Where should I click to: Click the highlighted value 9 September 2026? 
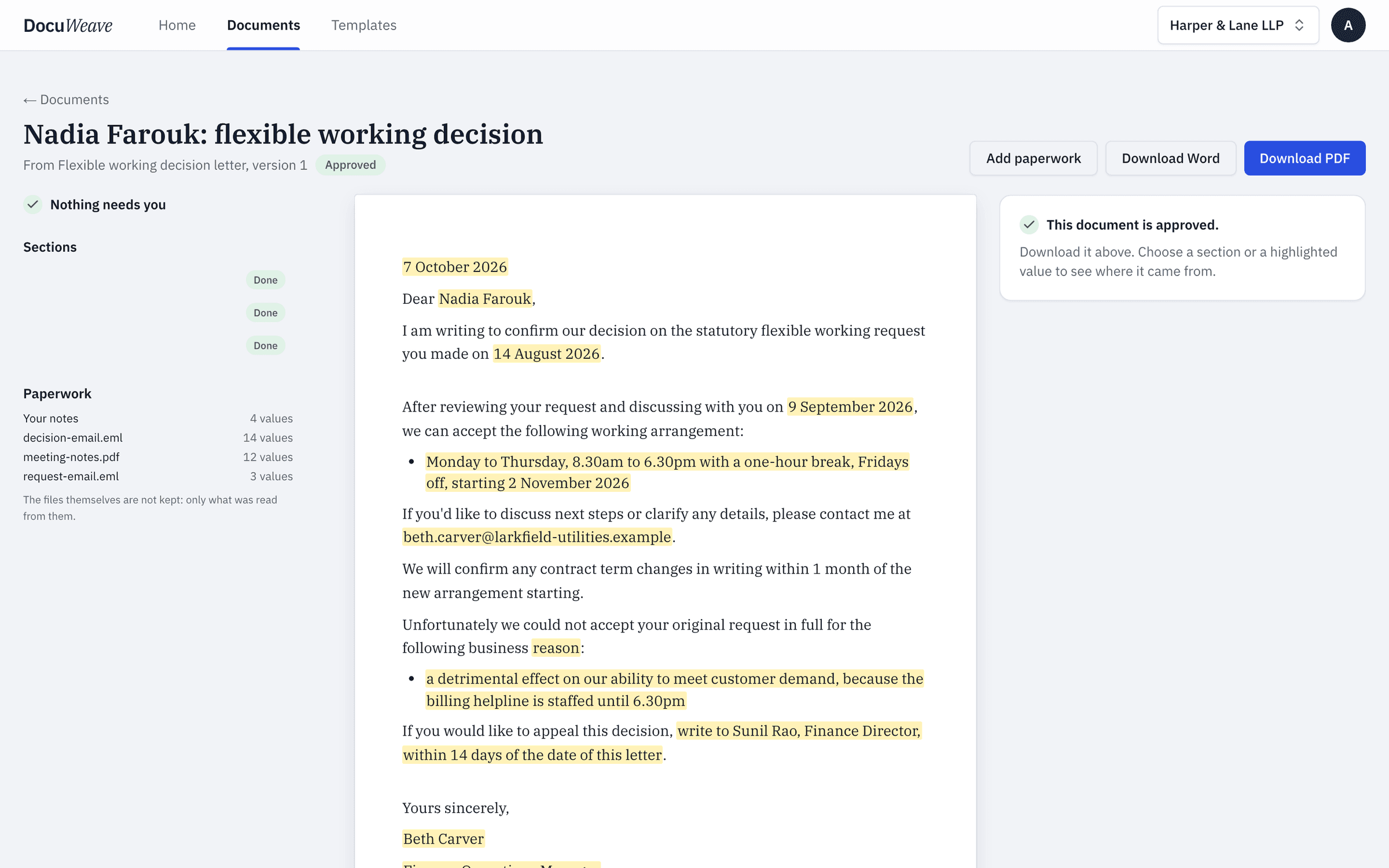(x=850, y=407)
